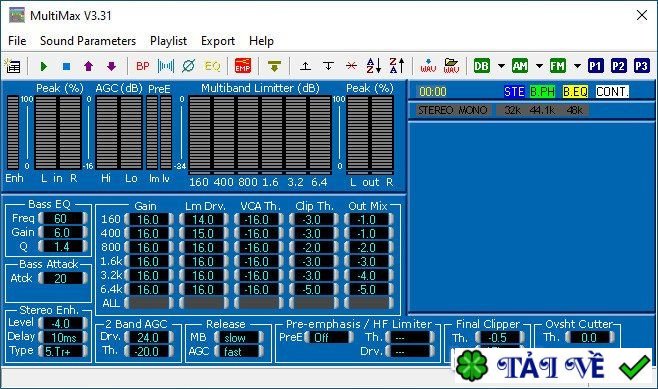Click the purple up arrow icon

(89, 66)
